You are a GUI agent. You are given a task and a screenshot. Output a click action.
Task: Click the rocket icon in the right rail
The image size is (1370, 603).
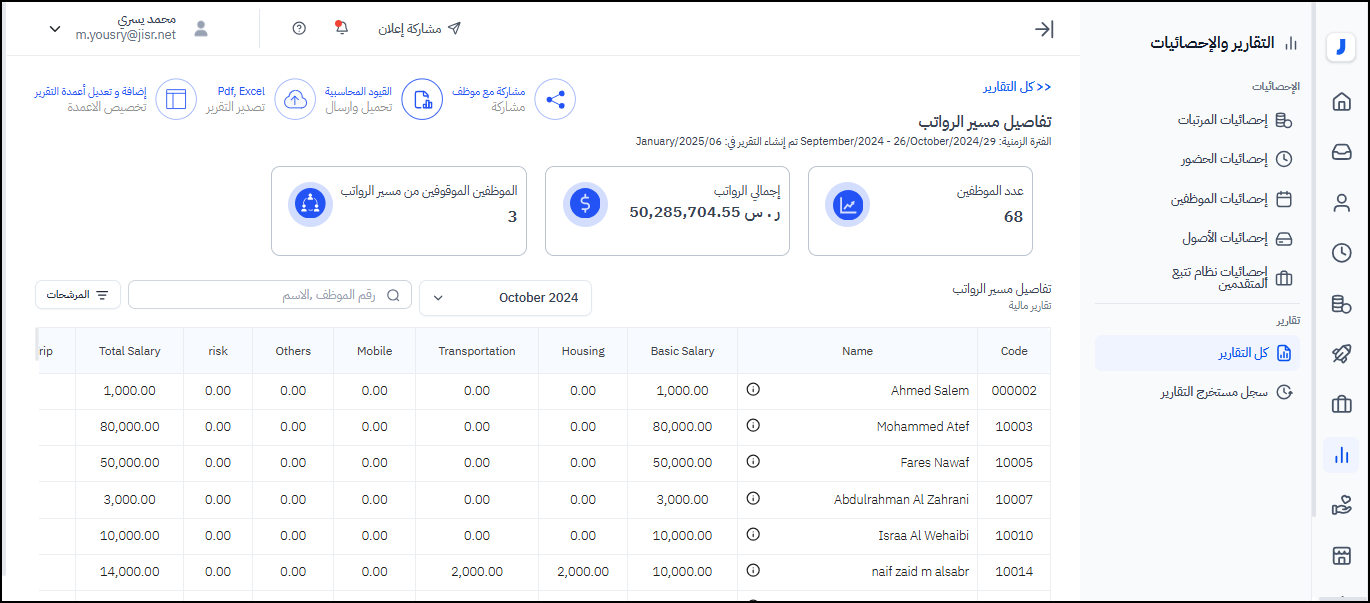pos(1341,354)
